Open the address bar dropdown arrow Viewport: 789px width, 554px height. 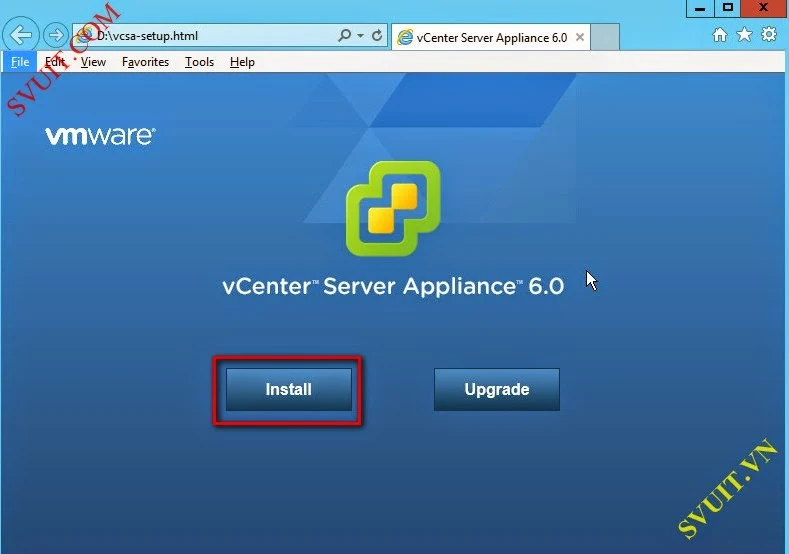point(360,36)
